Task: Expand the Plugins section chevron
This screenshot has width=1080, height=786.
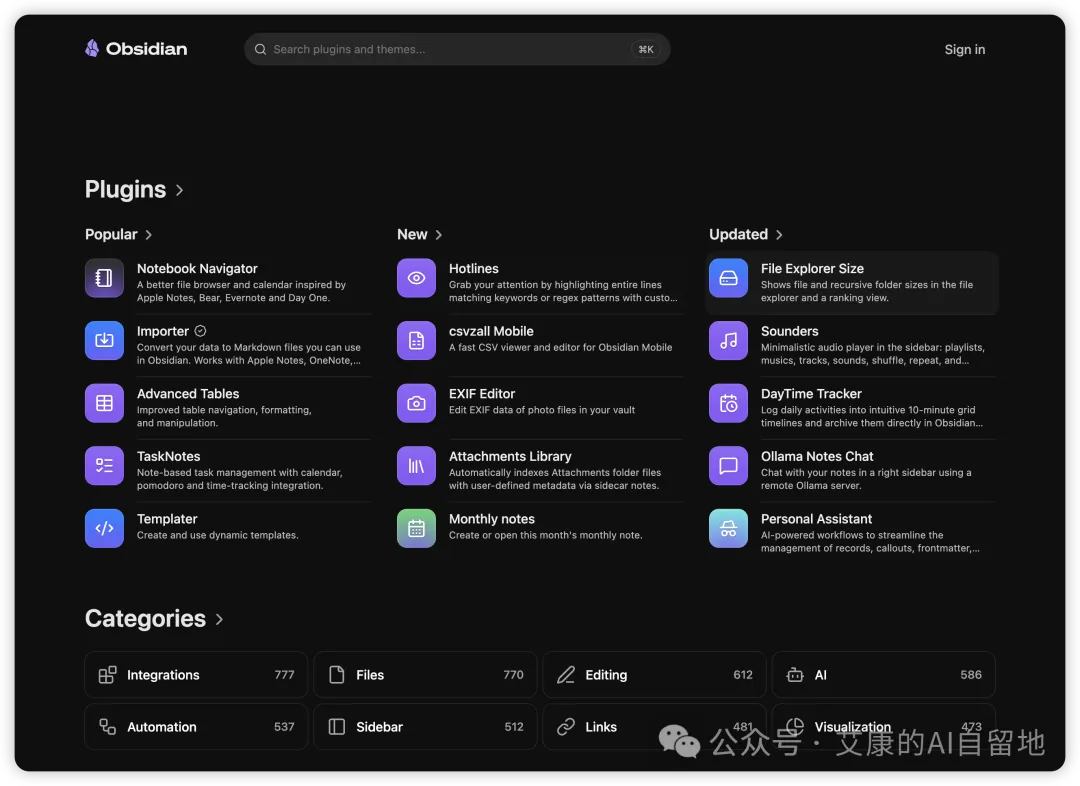Action: coord(180,190)
